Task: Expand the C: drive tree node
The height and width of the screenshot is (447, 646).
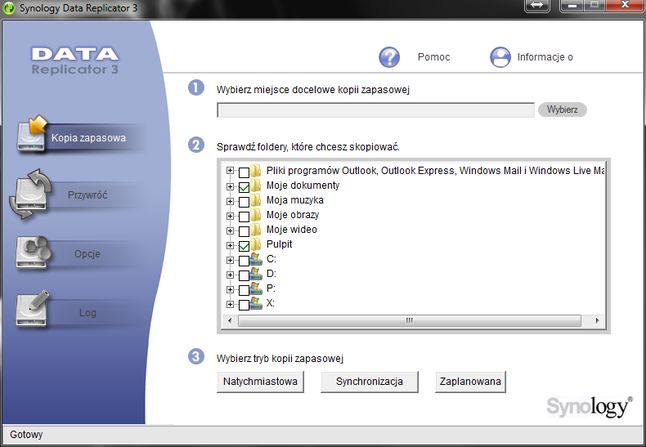Action: (230, 260)
